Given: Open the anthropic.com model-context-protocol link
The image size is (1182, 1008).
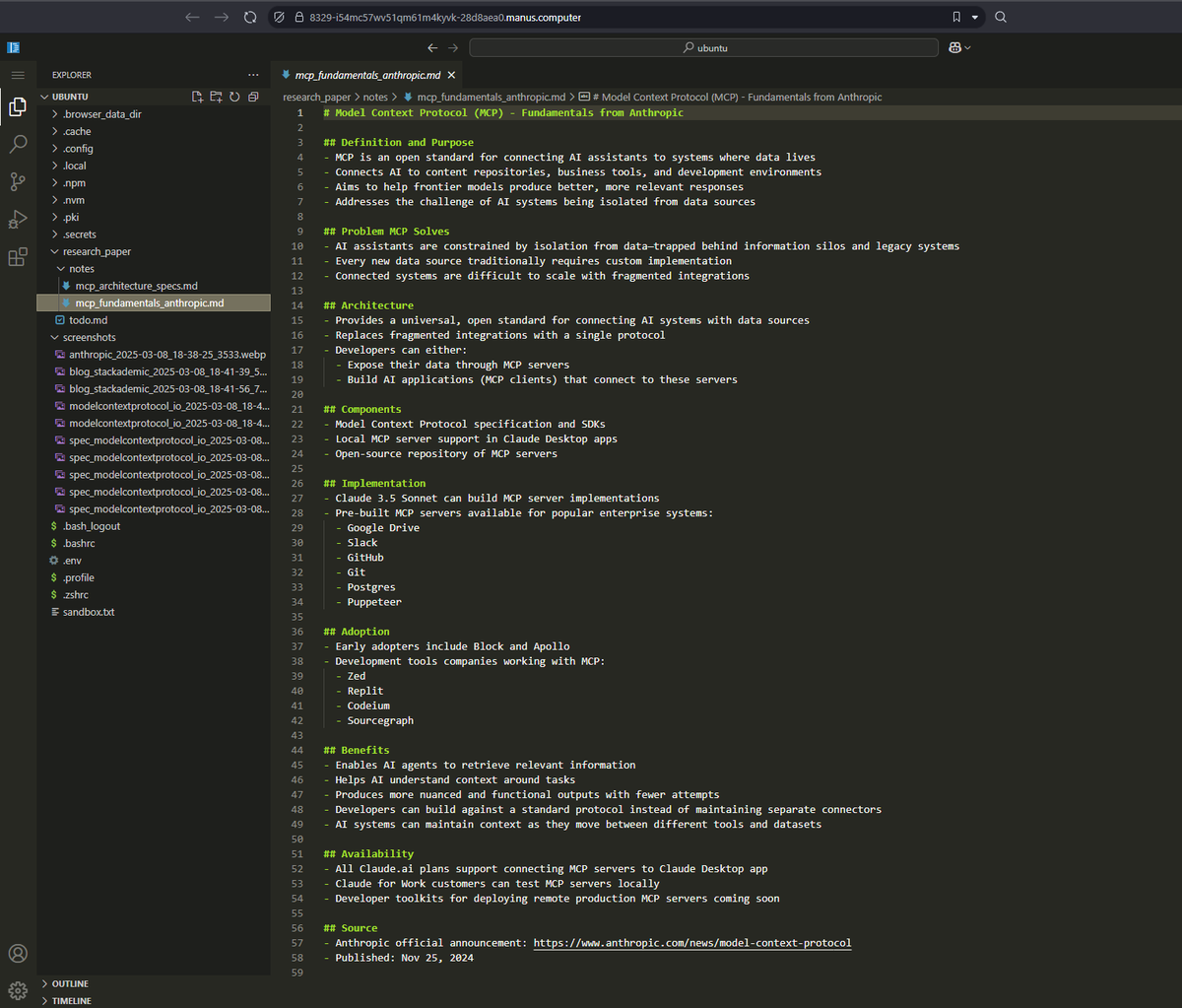Looking at the screenshot, I should click(x=692, y=943).
